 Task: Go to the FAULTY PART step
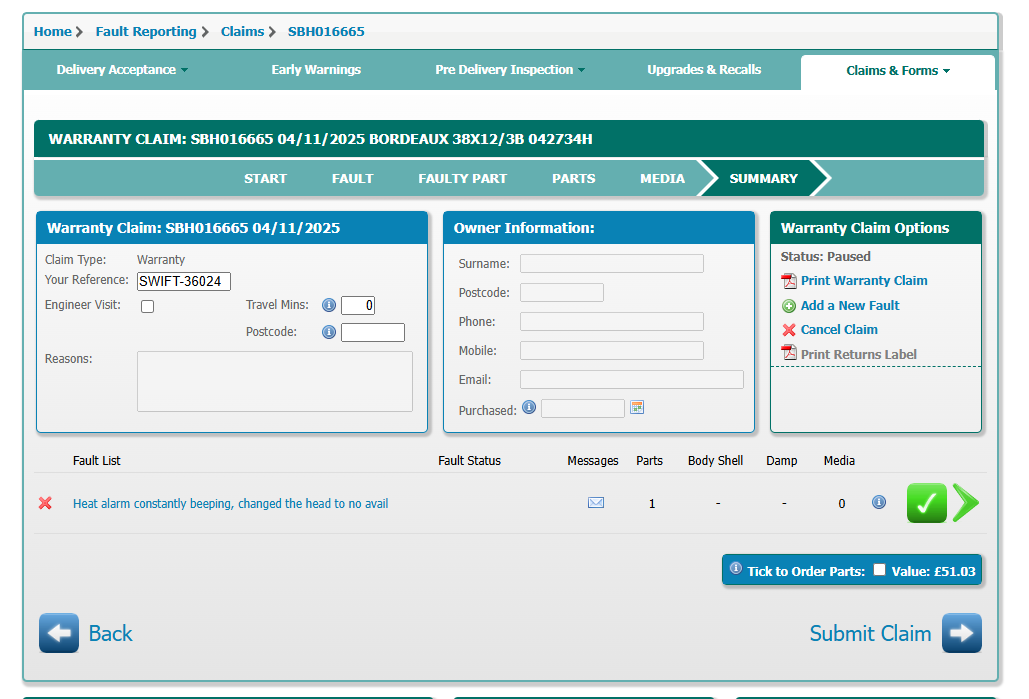pyautogui.click(x=463, y=179)
